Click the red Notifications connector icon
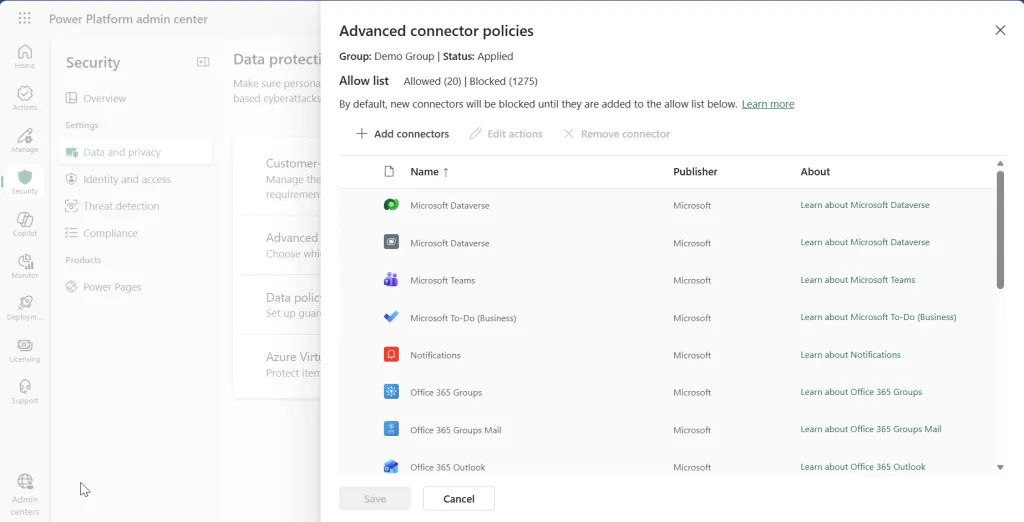Image resolution: width=1024 pixels, height=522 pixels. point(391,355)
